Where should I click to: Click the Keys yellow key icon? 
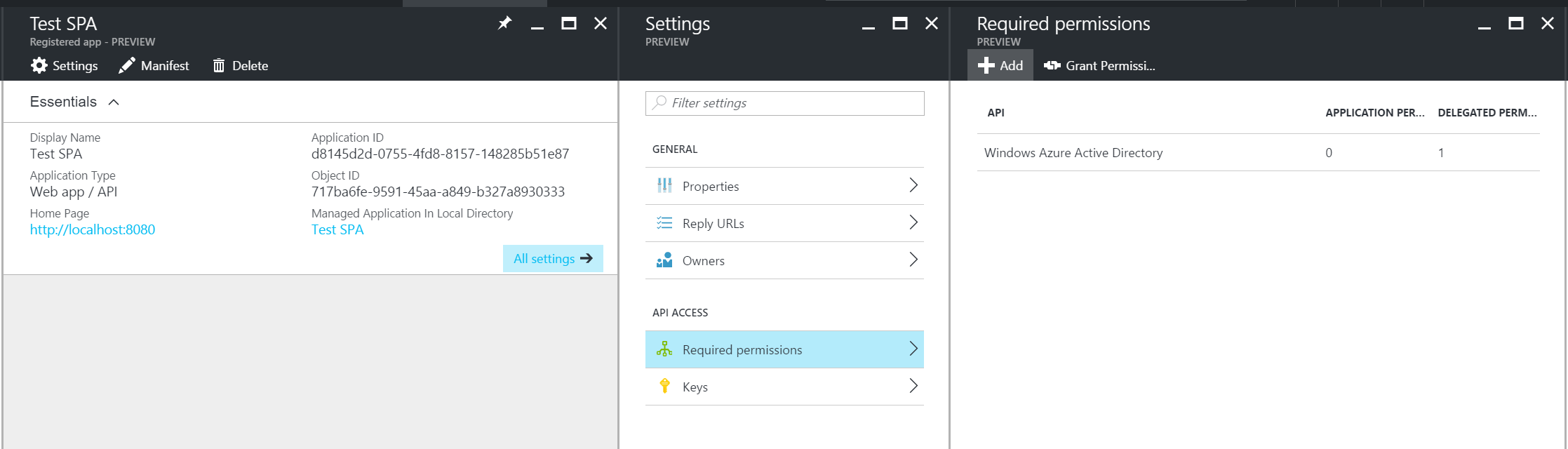coord(664,386)
